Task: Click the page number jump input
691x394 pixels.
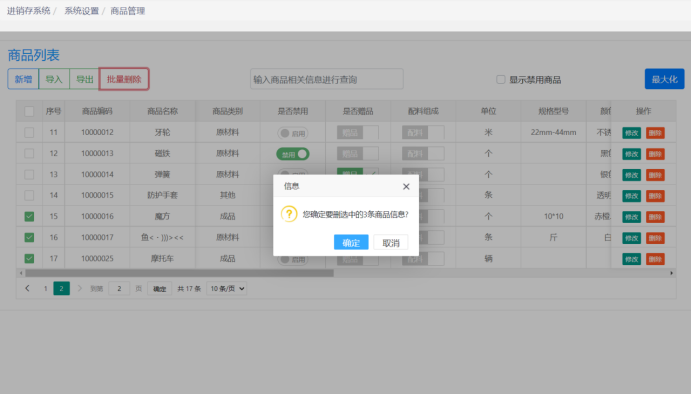Action: [119, 289]
